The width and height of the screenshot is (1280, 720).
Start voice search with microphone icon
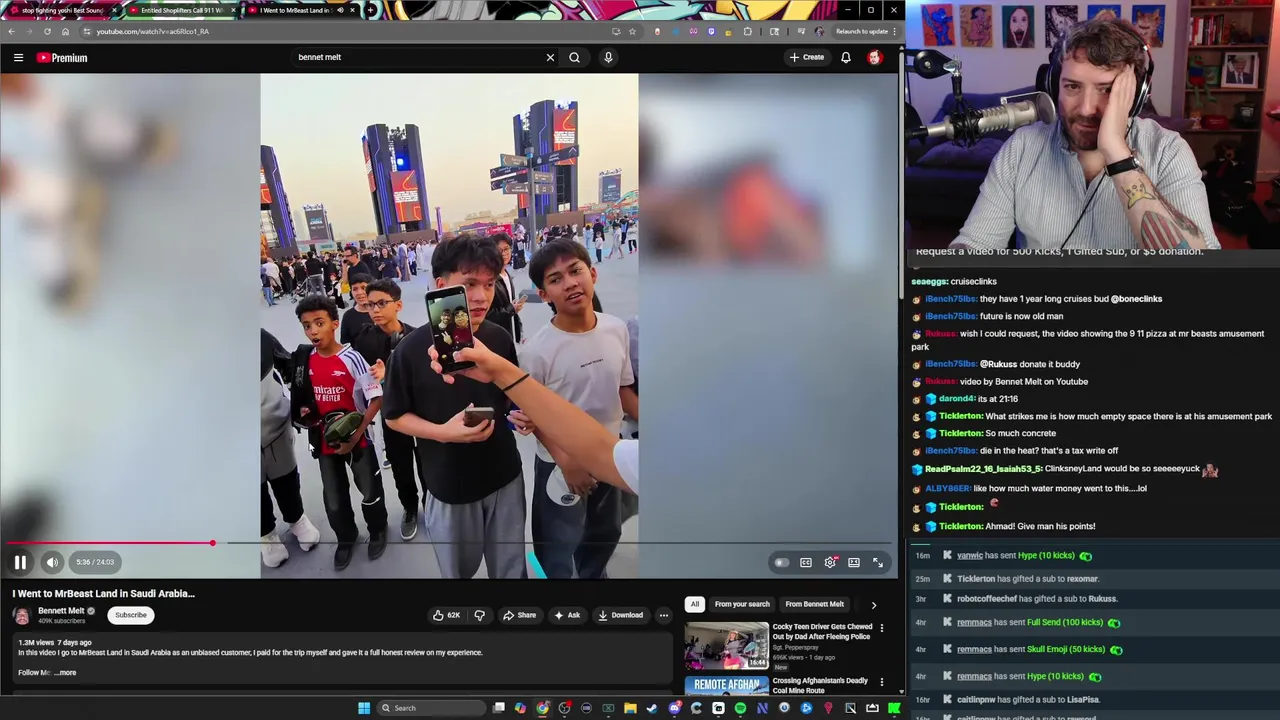click(608, 57)
